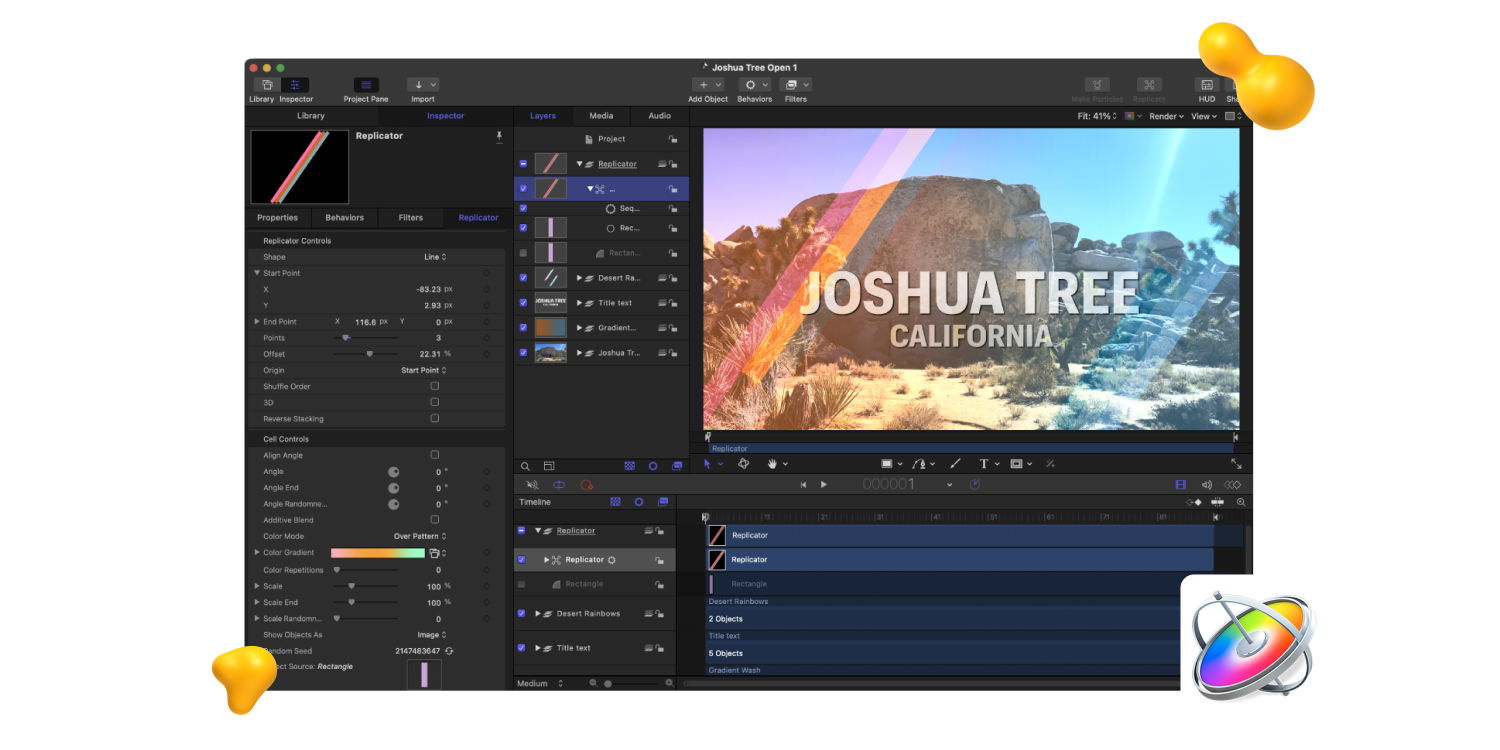Click the timecode field showing 000001
1500x750 pixels.
tap(889, 484)
